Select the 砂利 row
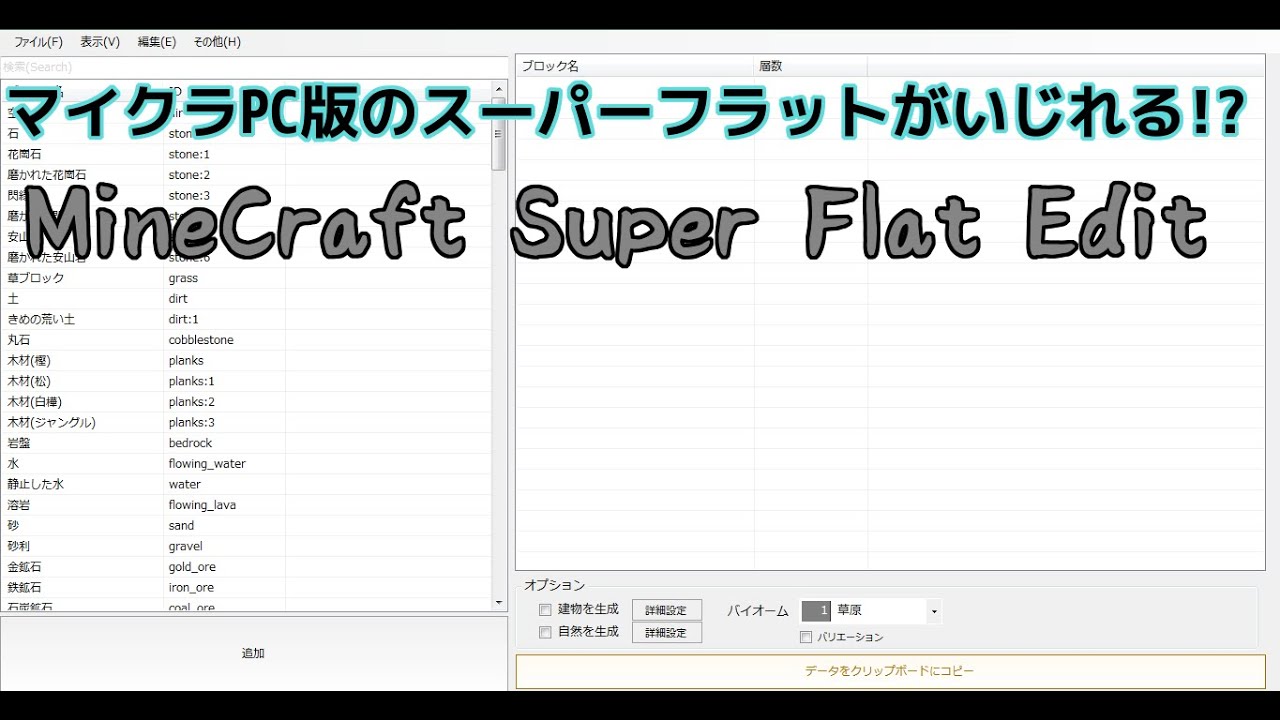This screenshot has width=1280, height=720. click(x=246, y=546)
